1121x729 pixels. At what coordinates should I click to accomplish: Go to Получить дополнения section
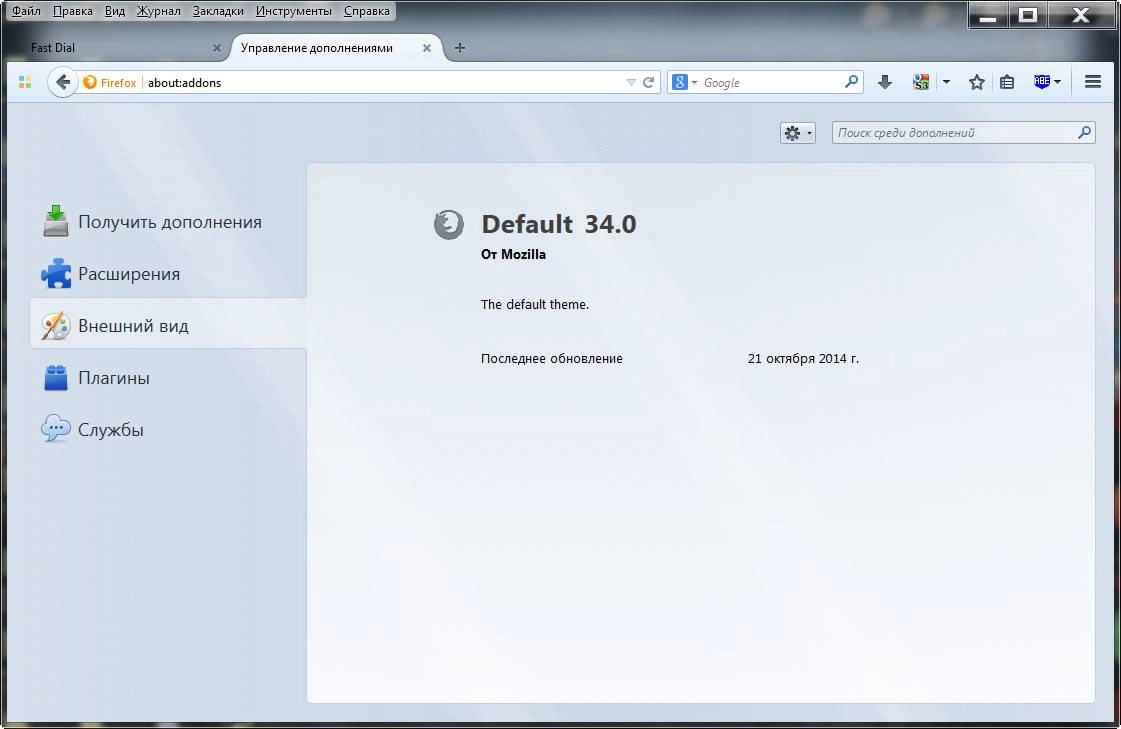(169, 222)
